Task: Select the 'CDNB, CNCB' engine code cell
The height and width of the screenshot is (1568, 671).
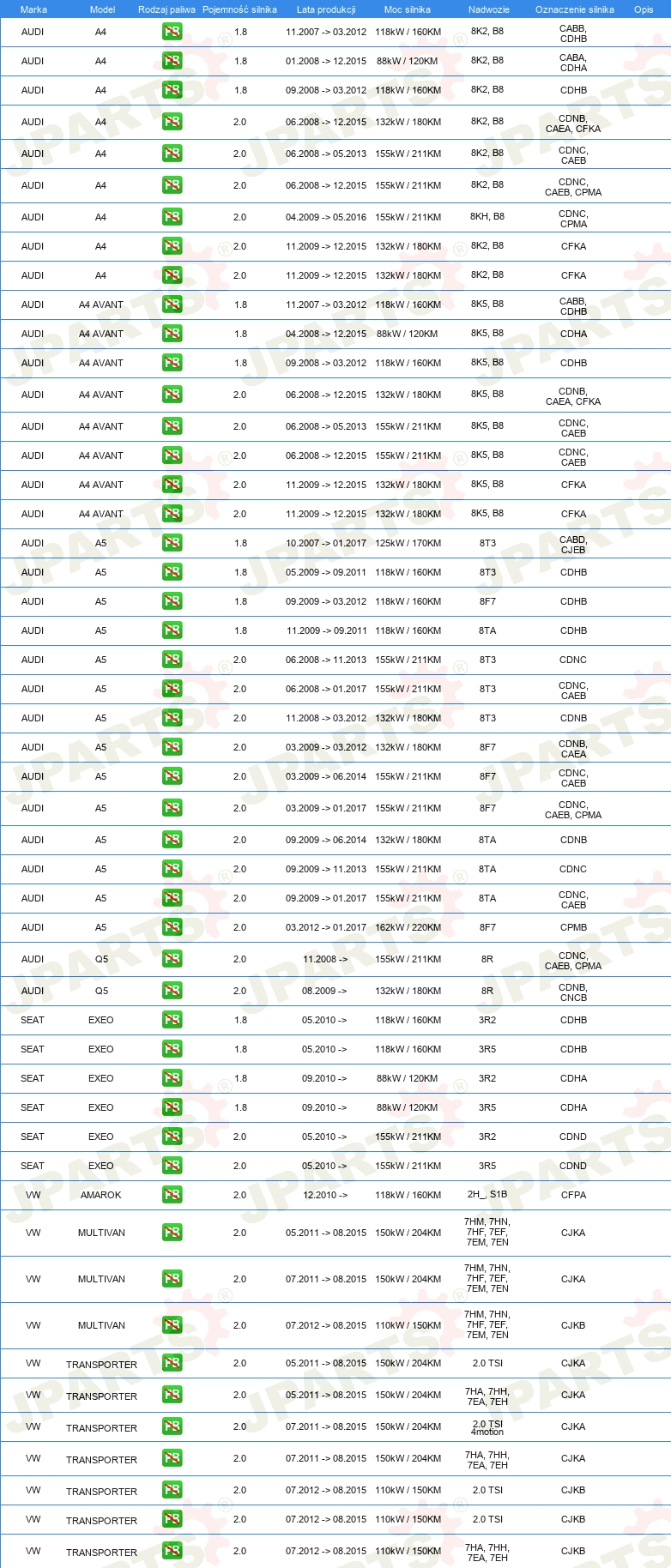Action: [573, 992]
